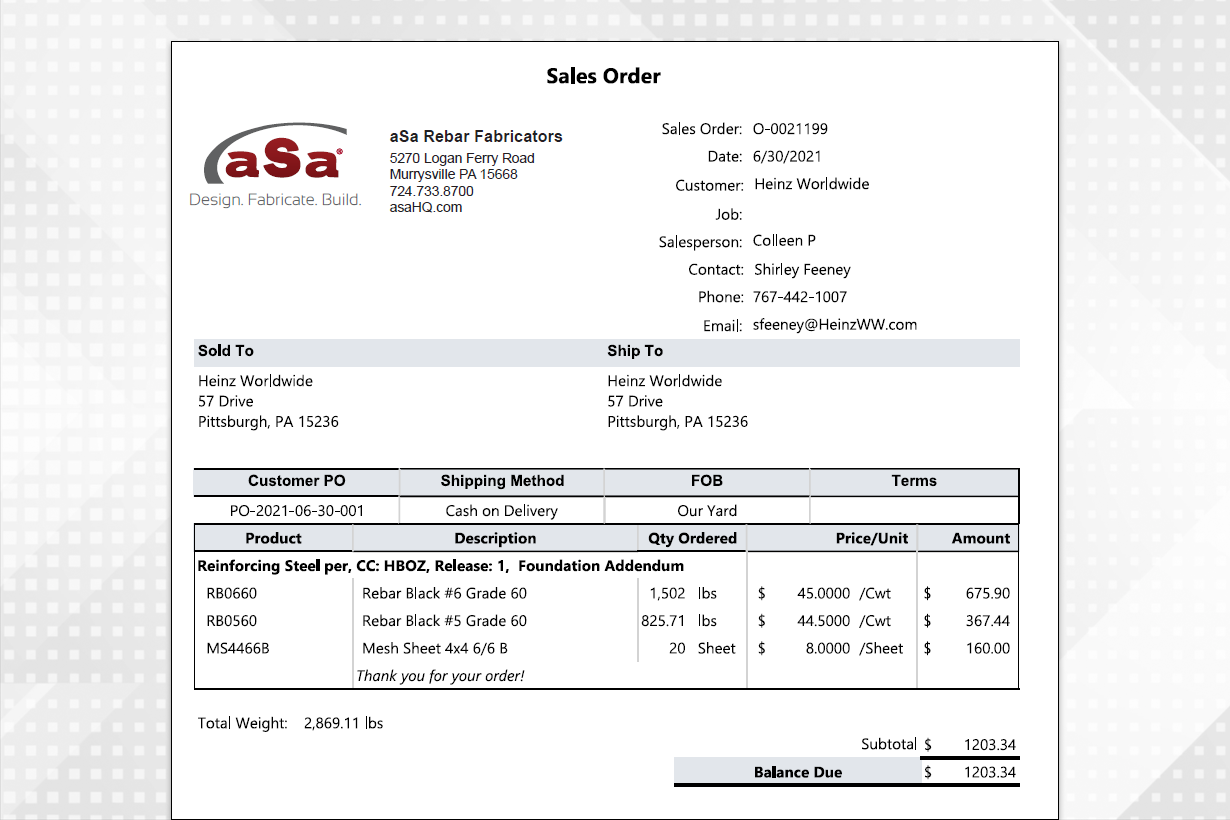Viewport: 1230px width, 820px height.
Task: Click Total Weight 2,869.11 lbs
Action: tap(291, 723)
